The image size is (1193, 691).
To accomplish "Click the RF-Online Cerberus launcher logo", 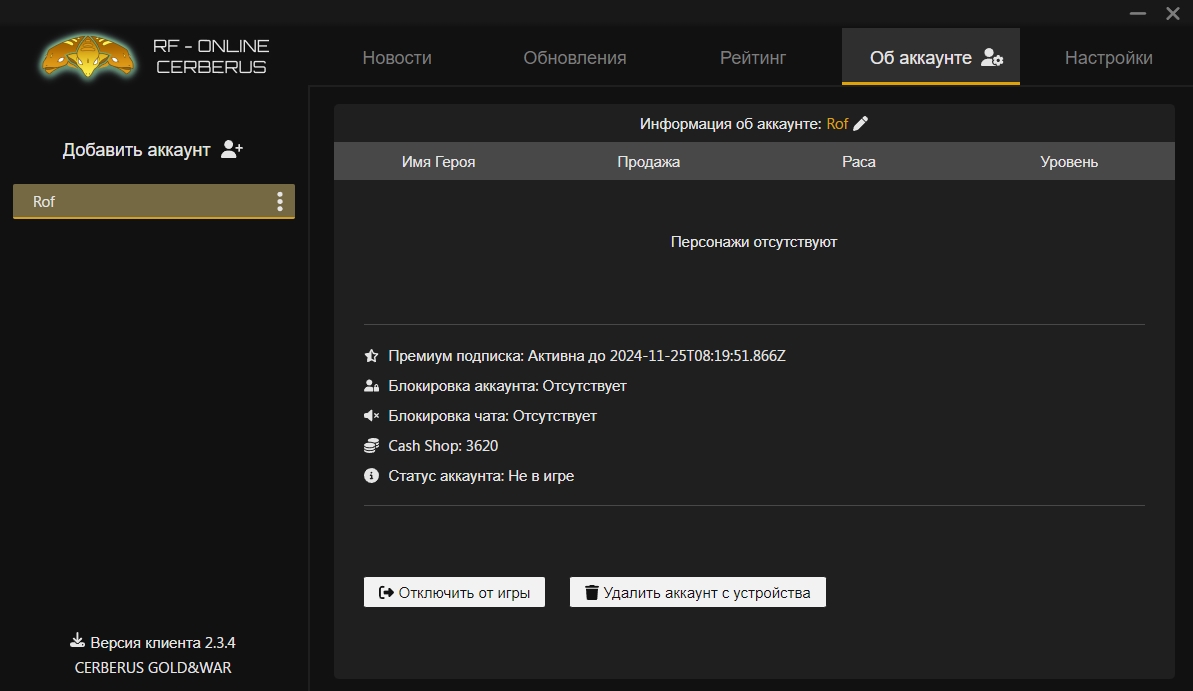I will [x=88, y=57].
